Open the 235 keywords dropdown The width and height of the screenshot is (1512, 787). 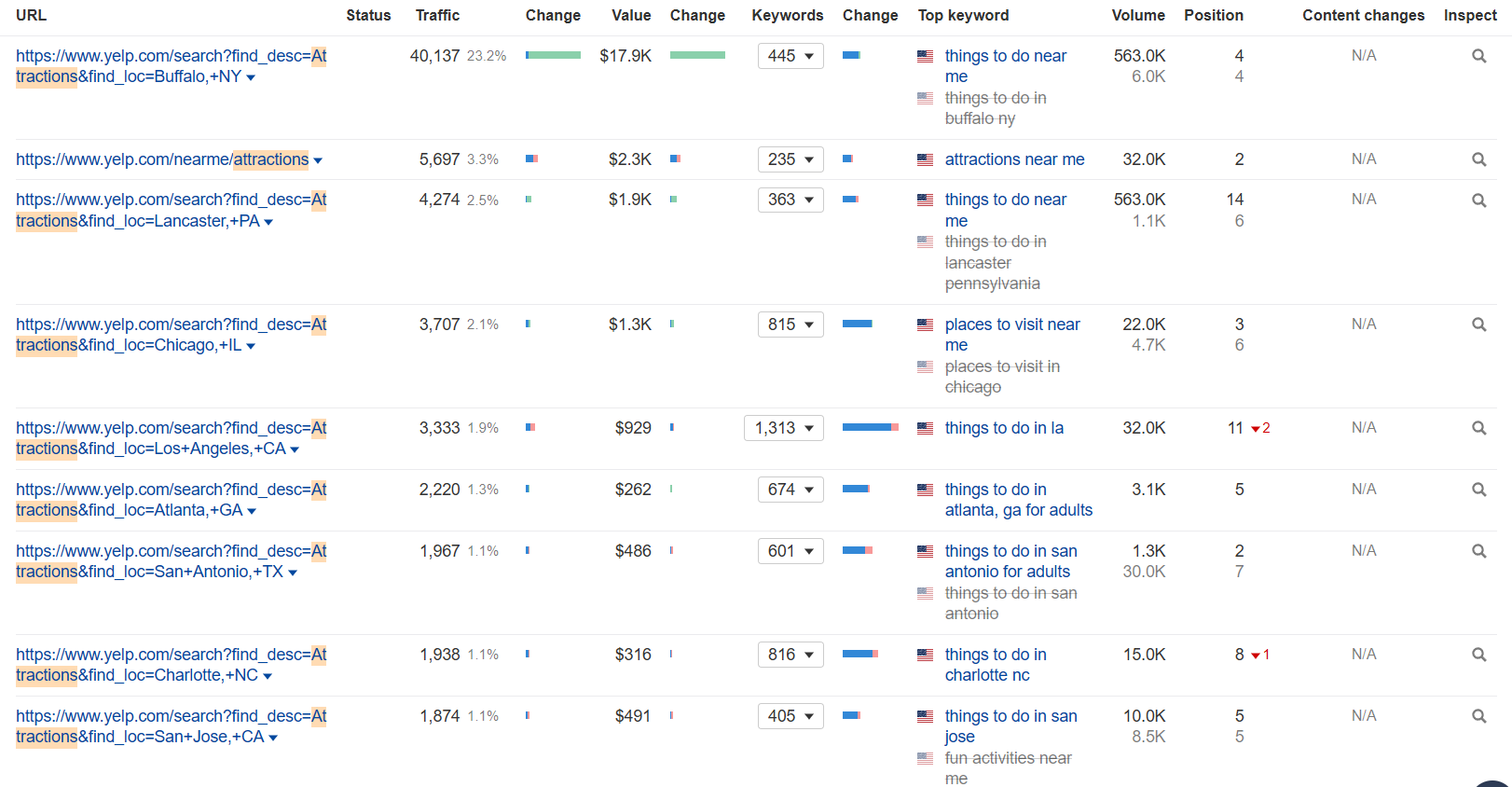(790, 159)
